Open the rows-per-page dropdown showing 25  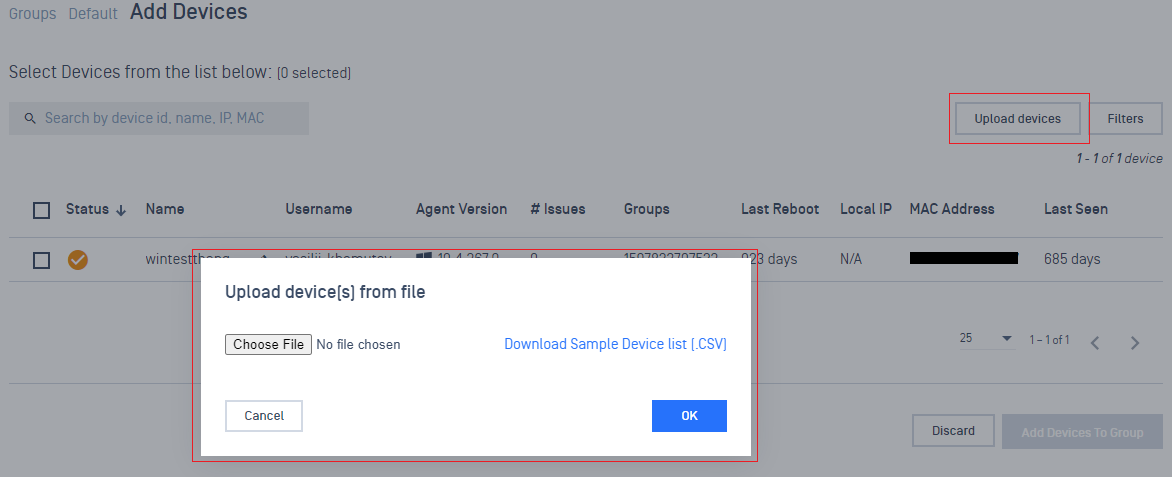pos(987,339)
